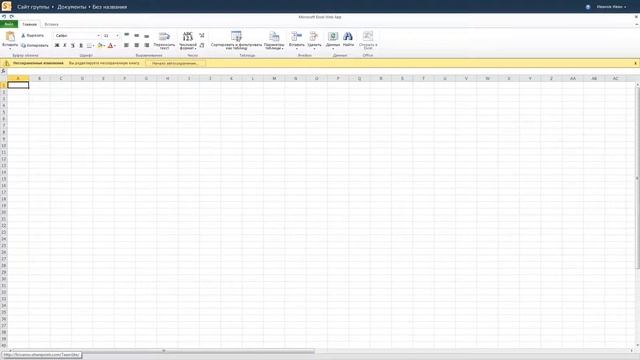This screenshot has width=640, height=360.
Task: Align cell text left
Action: 127,45
